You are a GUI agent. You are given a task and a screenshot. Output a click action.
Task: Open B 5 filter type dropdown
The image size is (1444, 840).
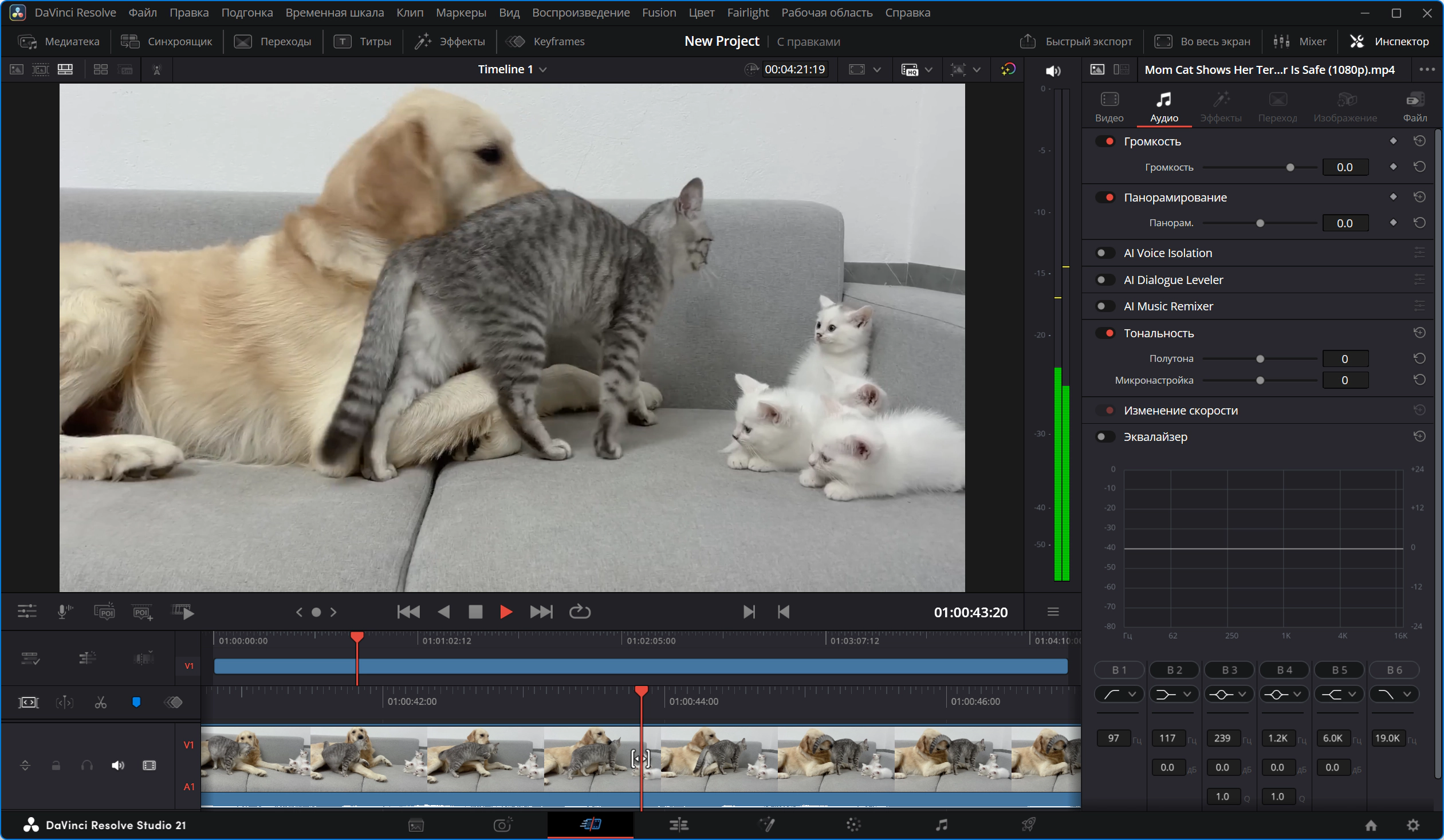point(1339,695)
